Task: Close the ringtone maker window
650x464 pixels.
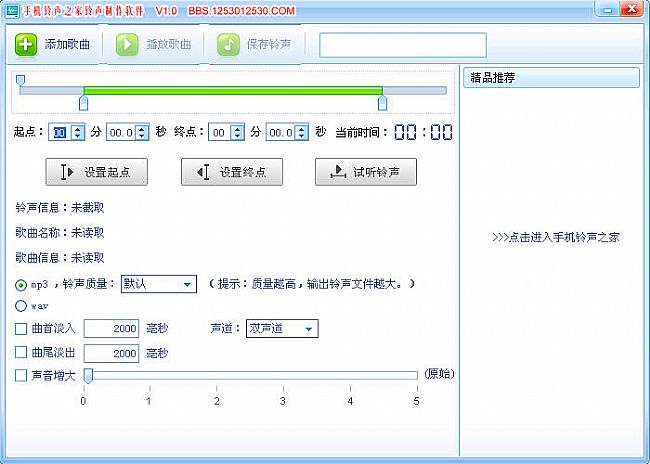Action: click(632, 10)
